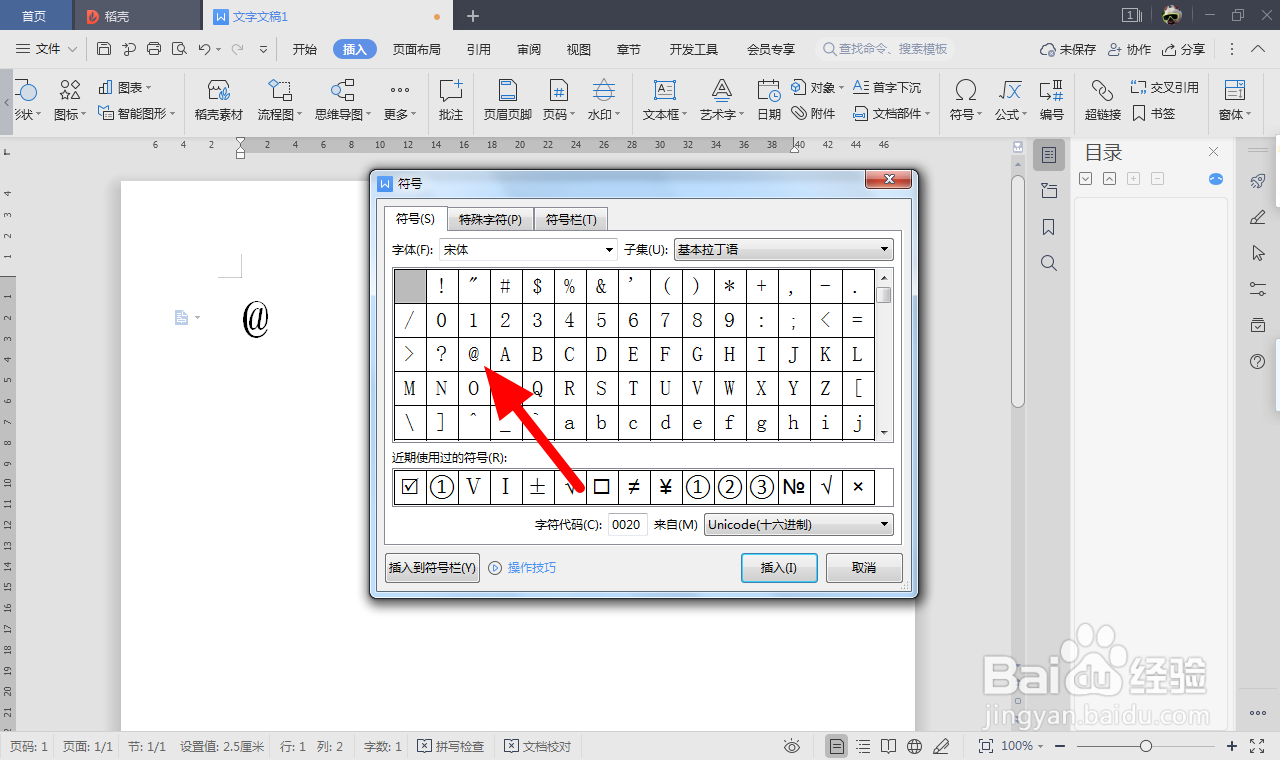Toggle 拼写检查 spell check in status bar
The image size is (1280, 760).
pos(451,746)
